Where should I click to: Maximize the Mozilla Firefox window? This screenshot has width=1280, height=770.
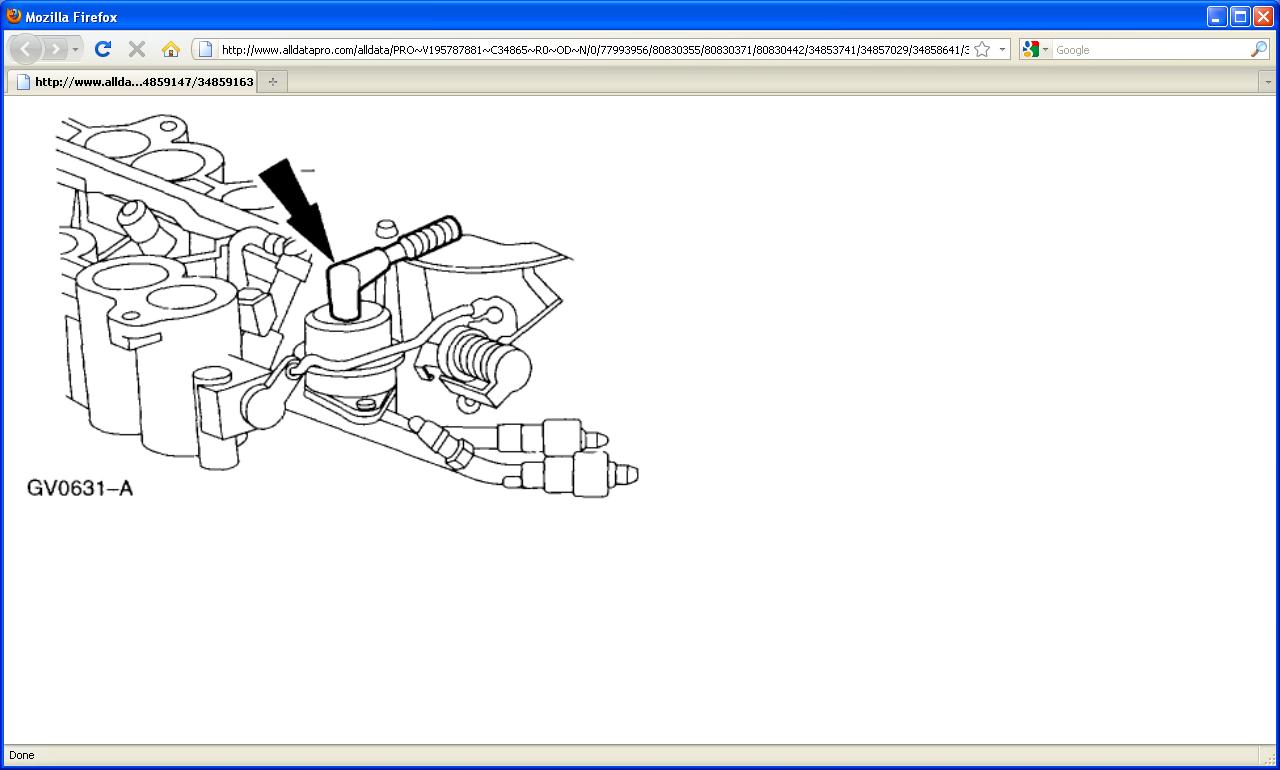[1240, 16]
